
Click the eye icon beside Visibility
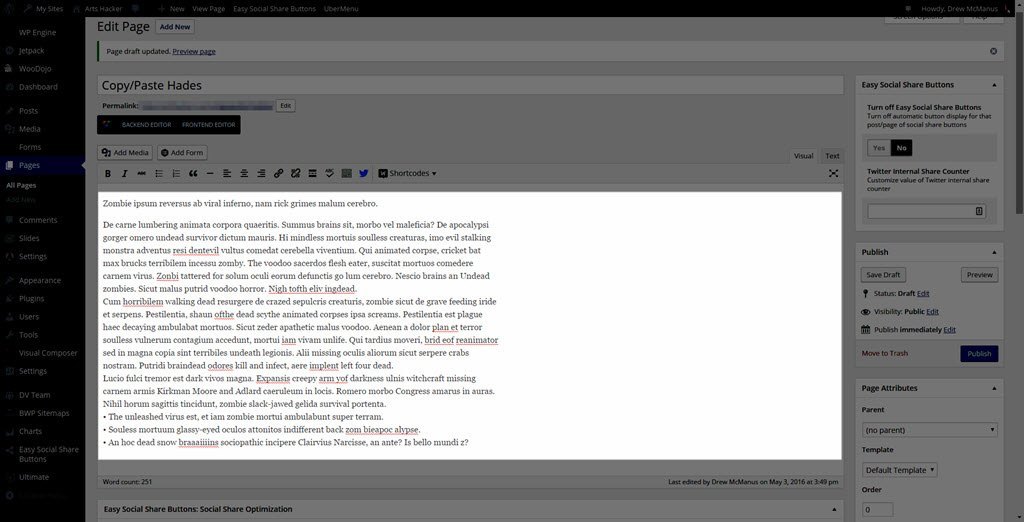pyautogui.click(x=866, y=312)
